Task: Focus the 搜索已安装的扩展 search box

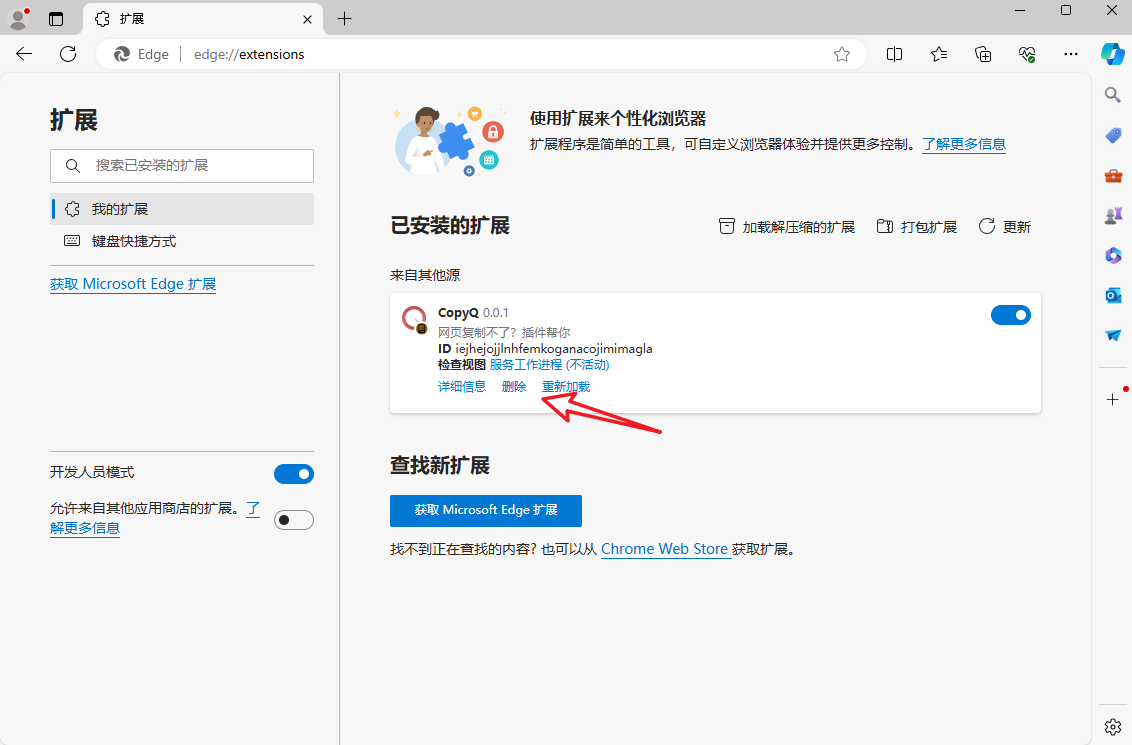Action: tap(182, 165)
